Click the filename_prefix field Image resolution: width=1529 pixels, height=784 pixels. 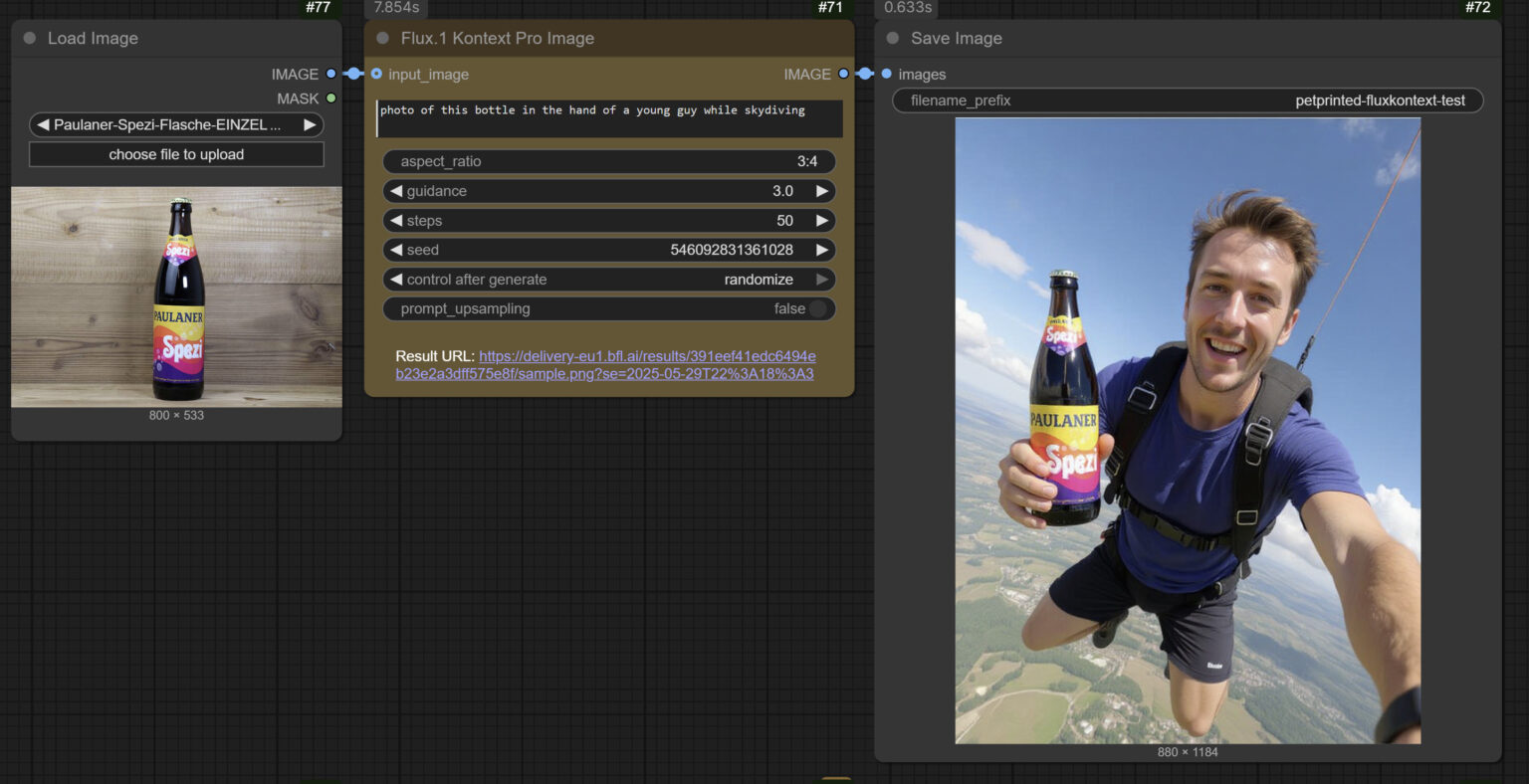tap(1187, 100)
